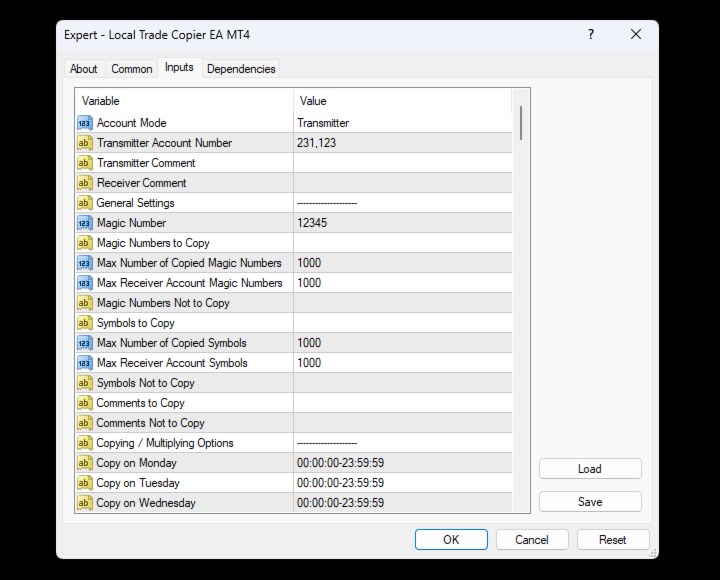Click the Variable column header
This screenshot has width=720, height=580.
(184, 101)
